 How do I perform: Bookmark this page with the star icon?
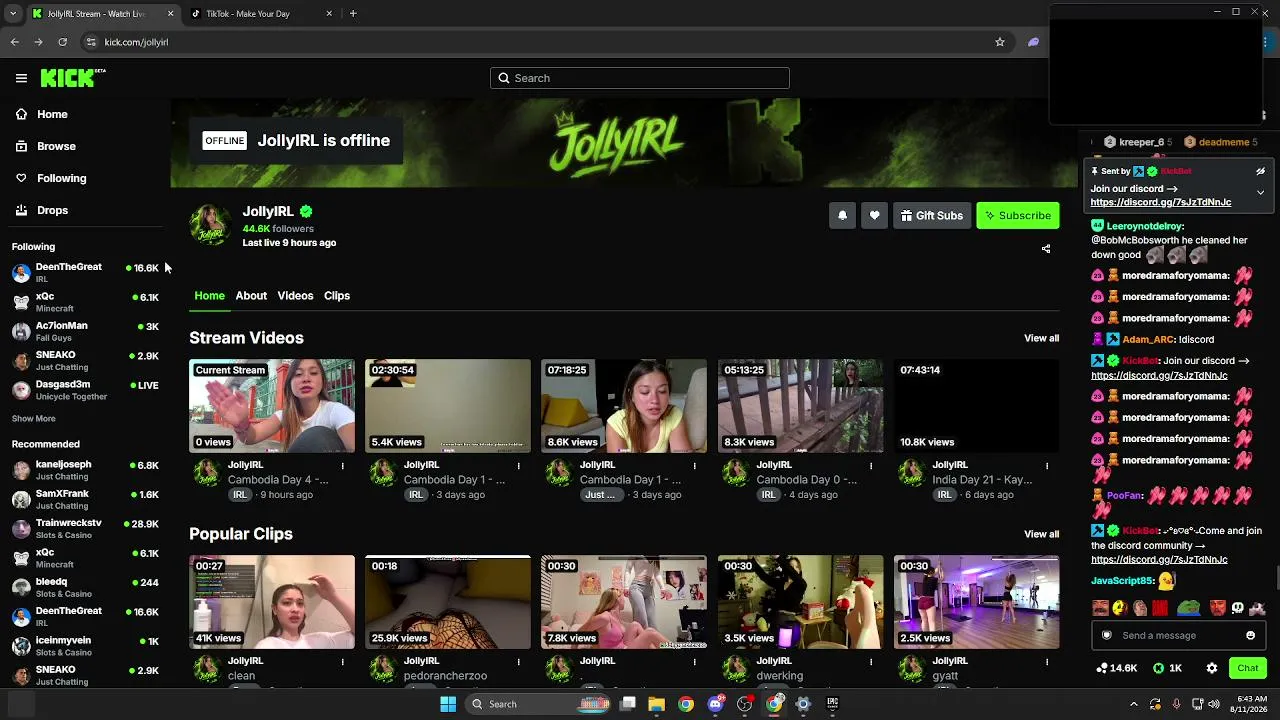click(x=999, y=42)
